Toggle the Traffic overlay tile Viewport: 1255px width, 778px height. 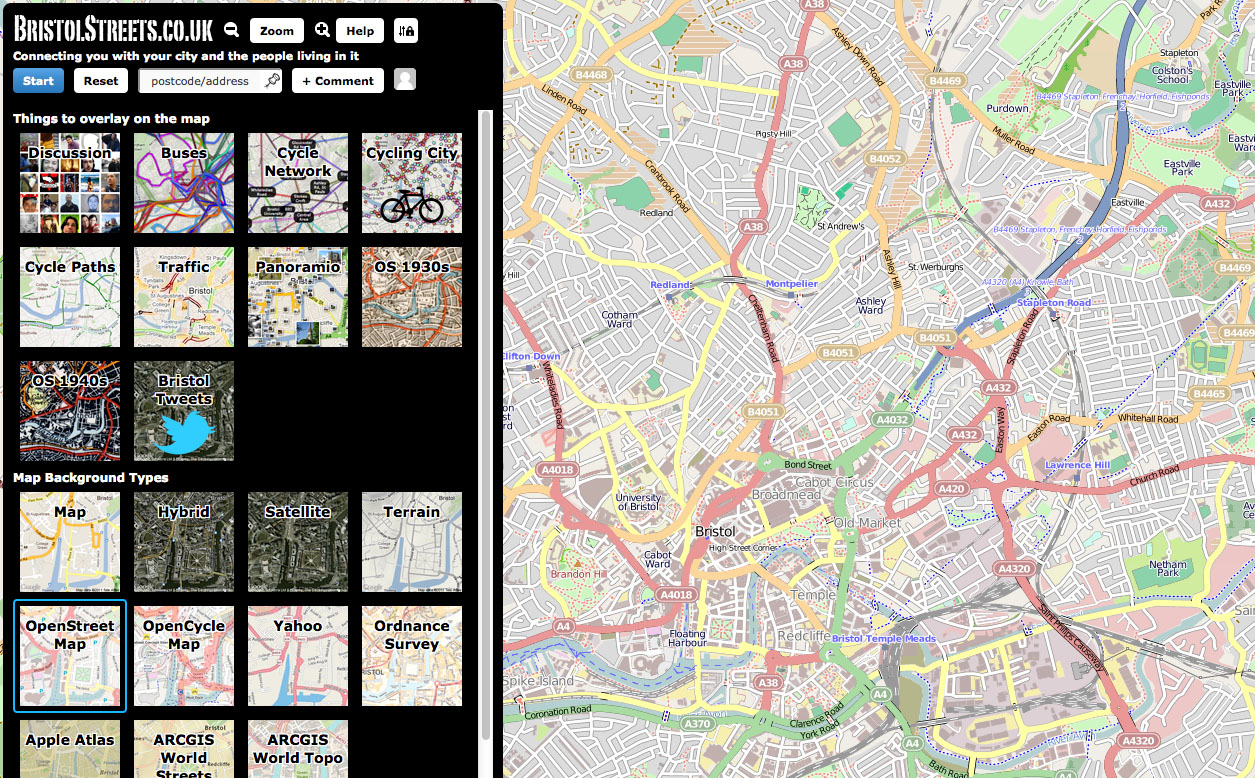pos(184,297)
